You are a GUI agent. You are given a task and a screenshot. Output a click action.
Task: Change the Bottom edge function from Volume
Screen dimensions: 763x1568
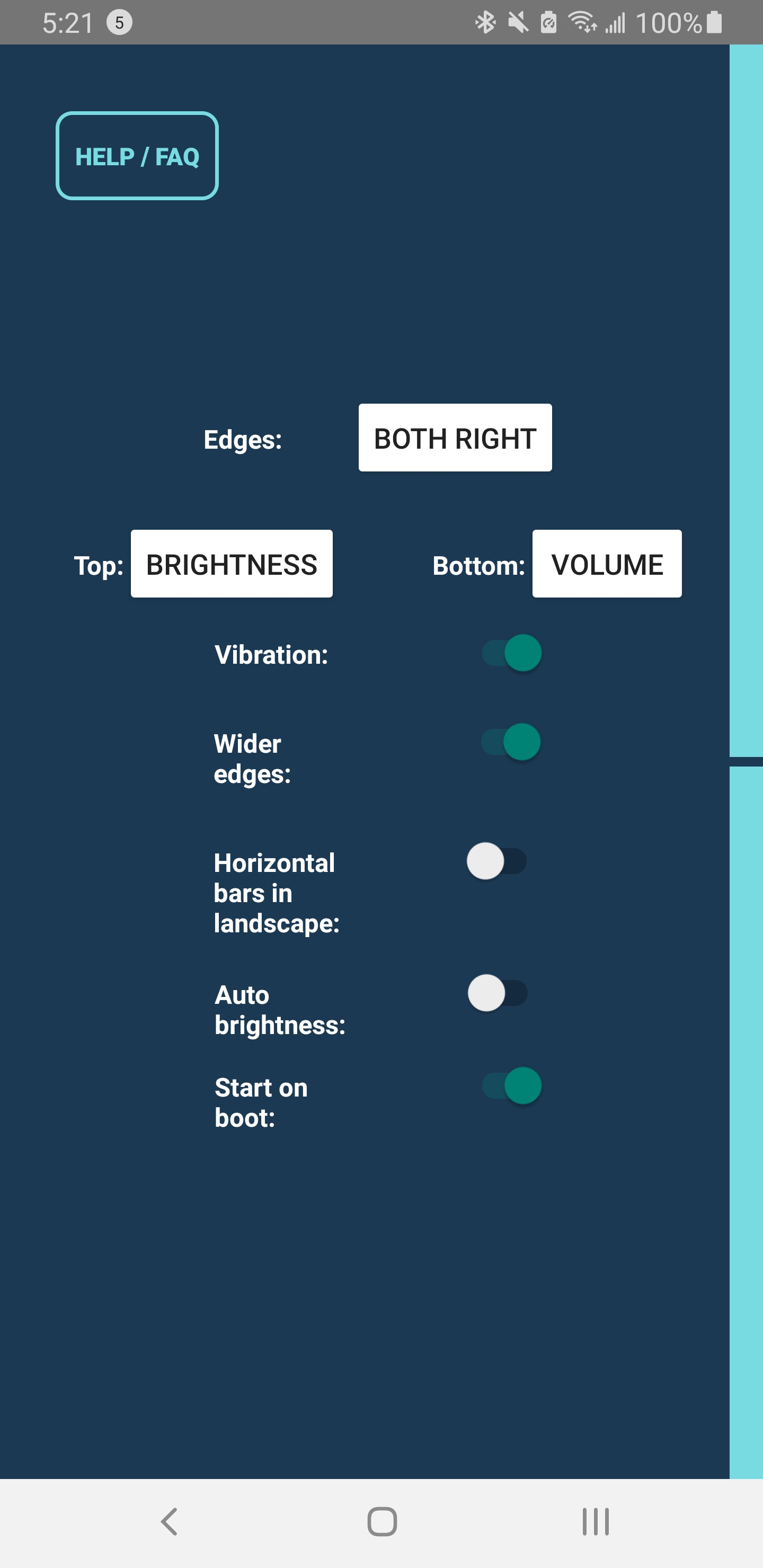tap(607, 564)
